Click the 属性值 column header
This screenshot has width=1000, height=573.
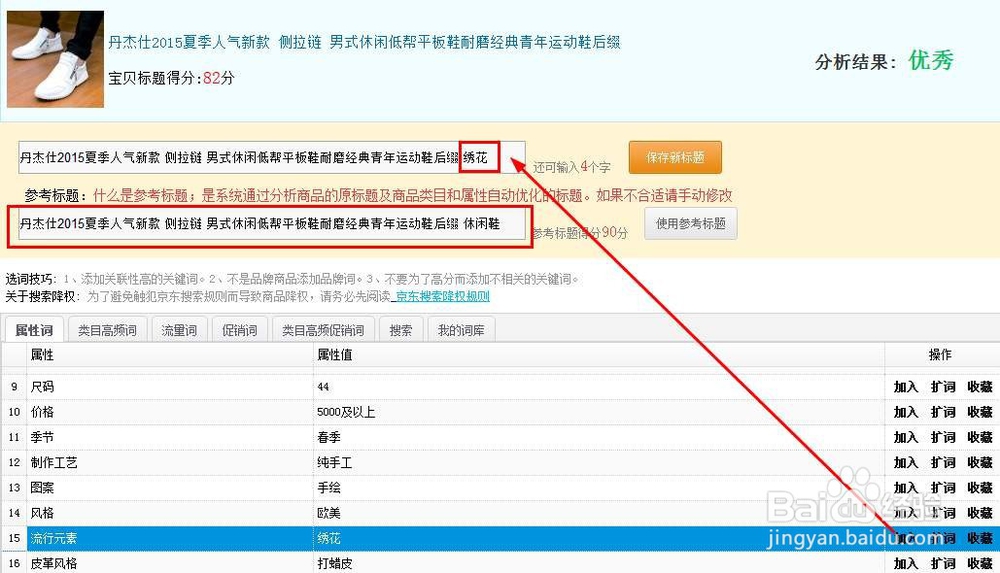point(599,355)
